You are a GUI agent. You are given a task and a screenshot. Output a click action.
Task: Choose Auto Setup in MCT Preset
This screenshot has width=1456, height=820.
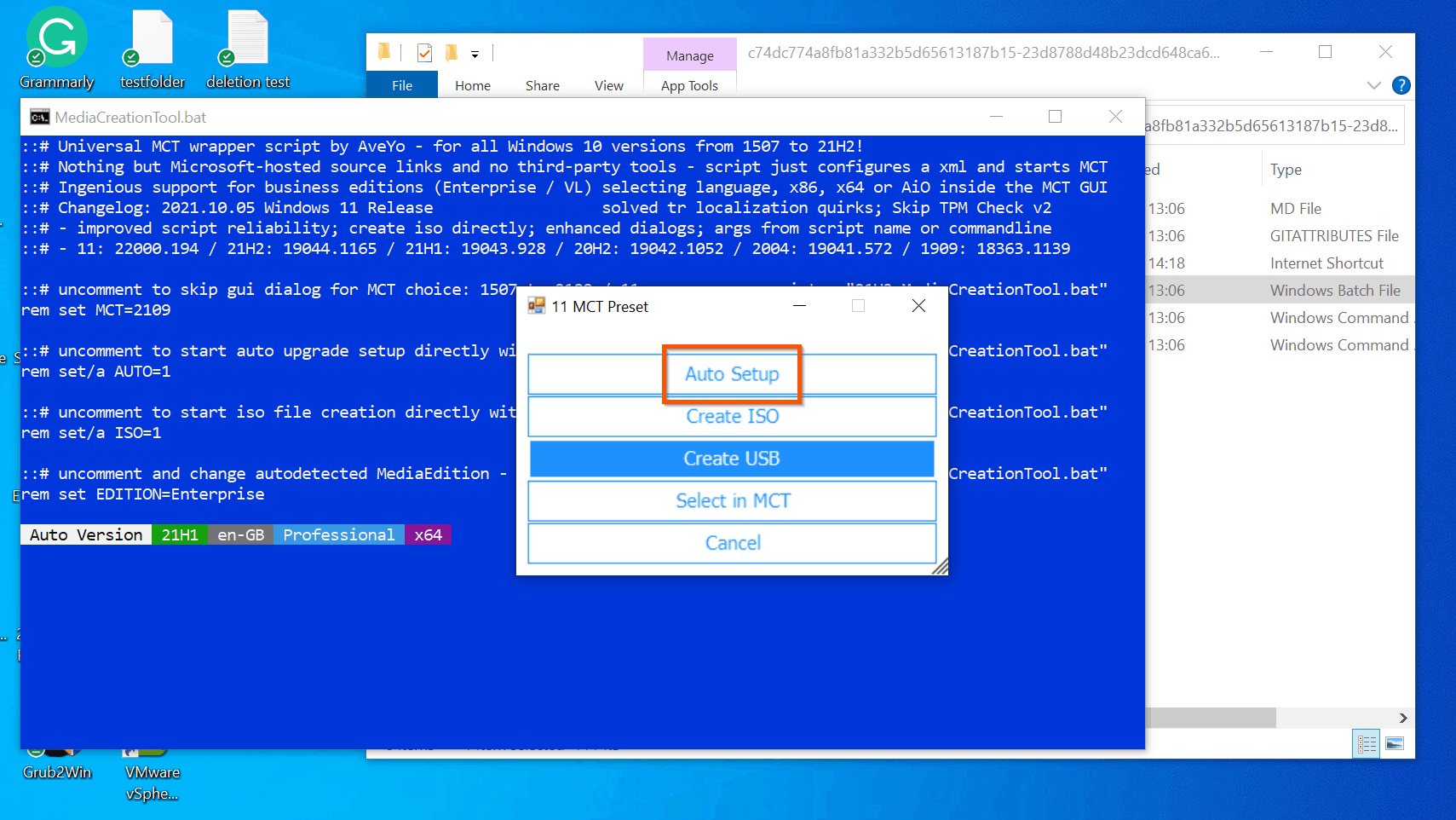732,374
